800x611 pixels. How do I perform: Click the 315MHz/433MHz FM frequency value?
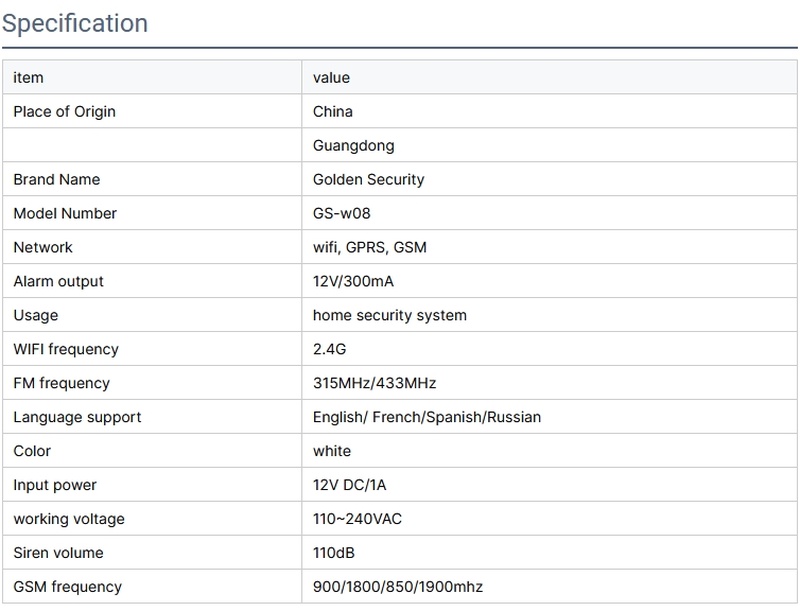tap(375, 384)
